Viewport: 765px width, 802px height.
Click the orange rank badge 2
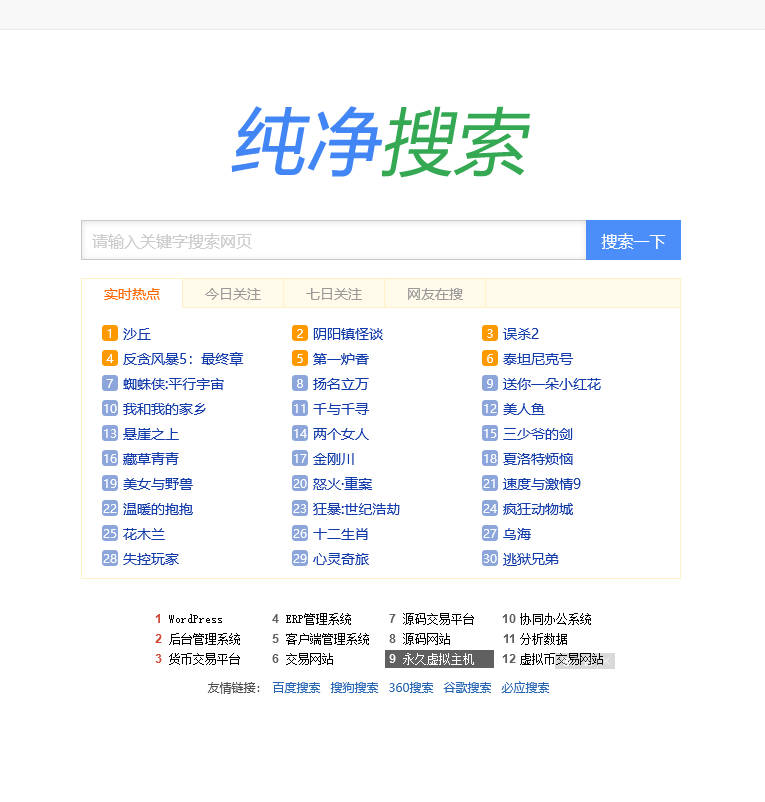(x=300, y=333)
